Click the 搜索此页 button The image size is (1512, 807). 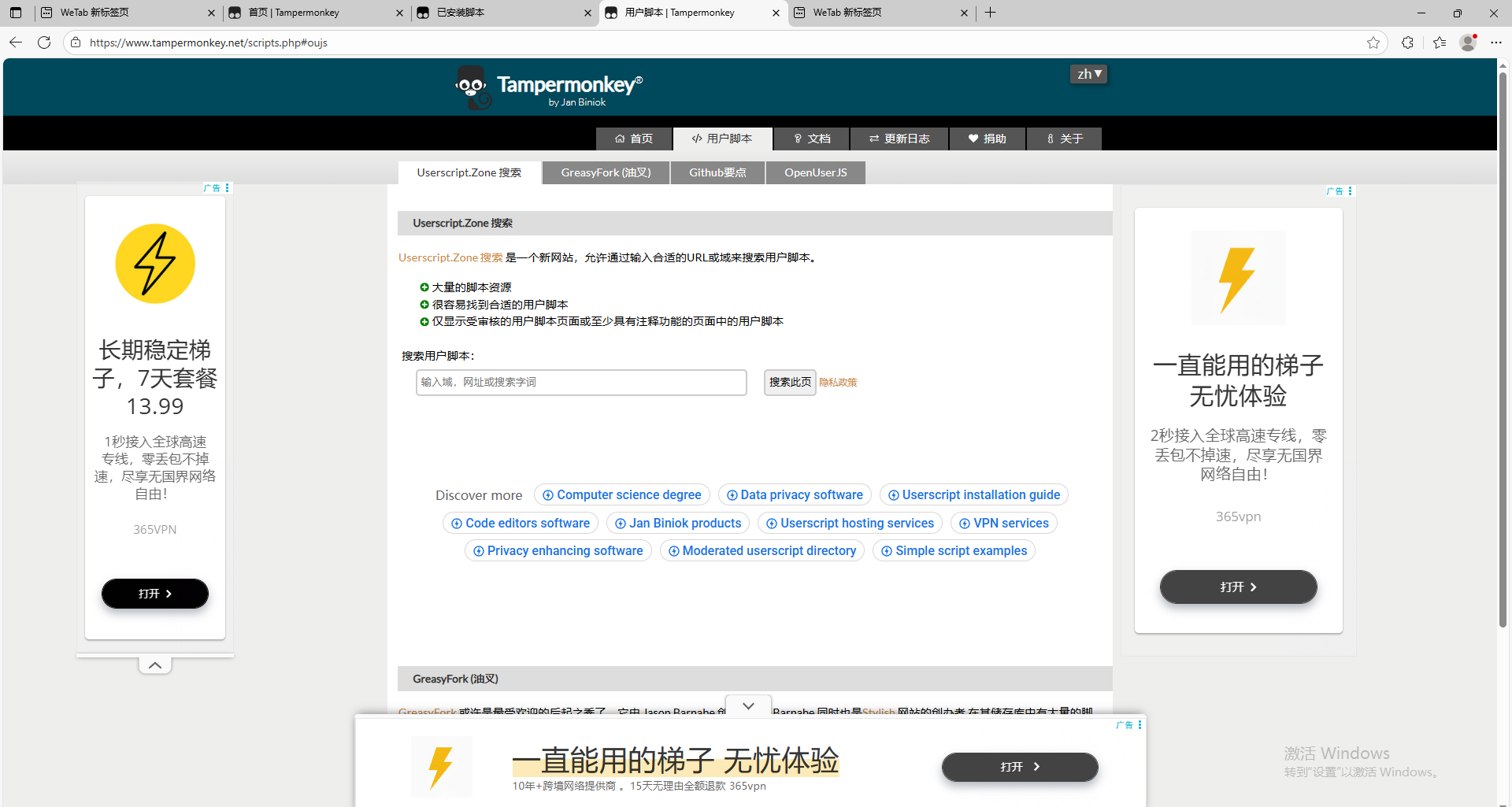(790, 383)
